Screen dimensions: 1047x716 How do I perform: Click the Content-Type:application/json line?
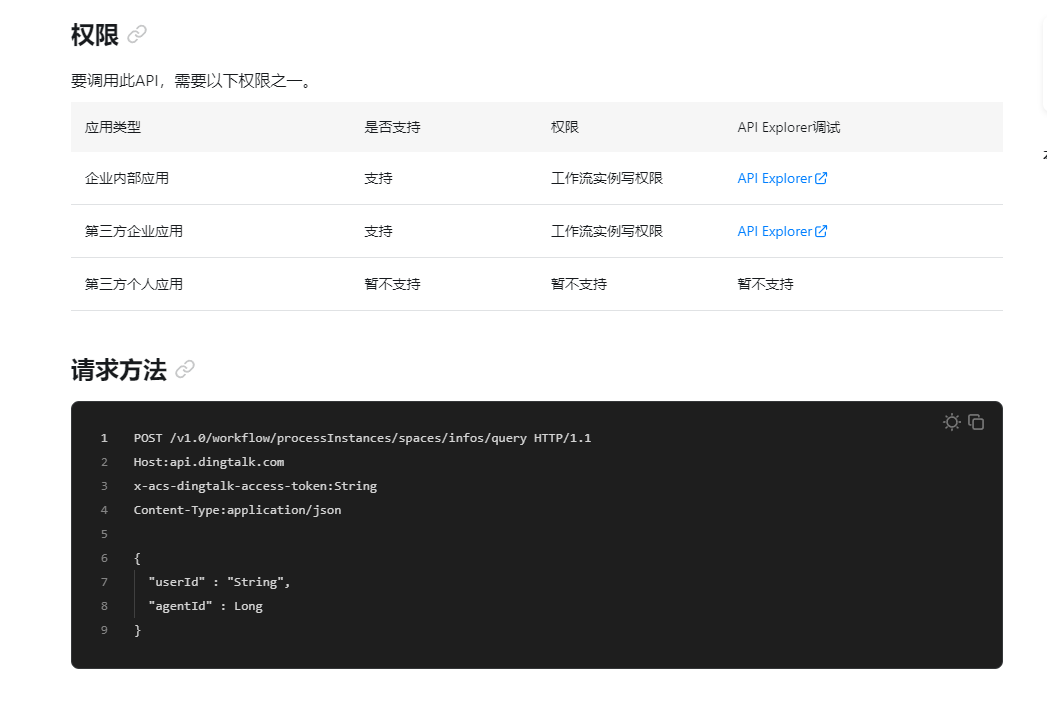click(x=237, y=510)
